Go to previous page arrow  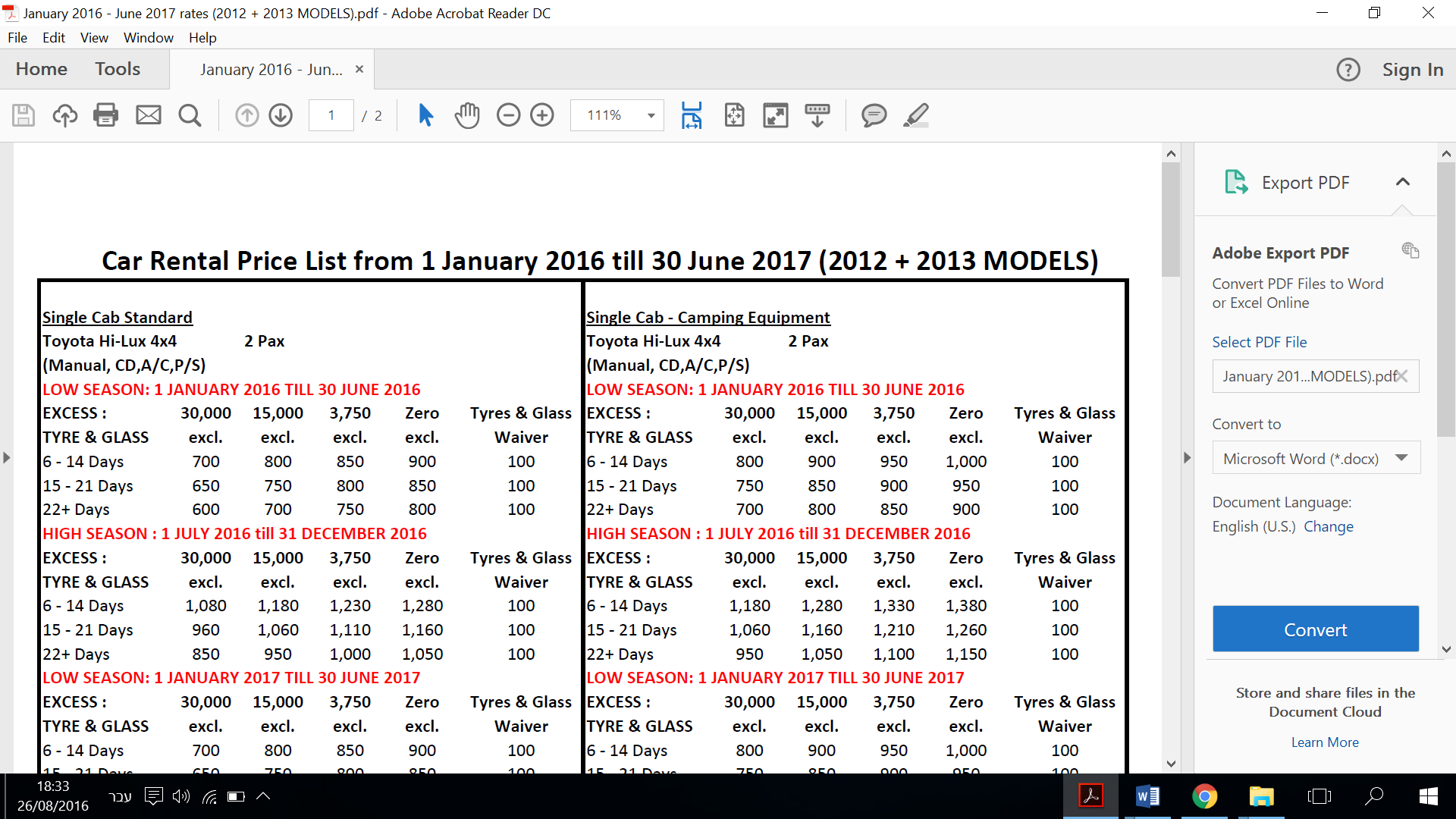coord(246,115)
